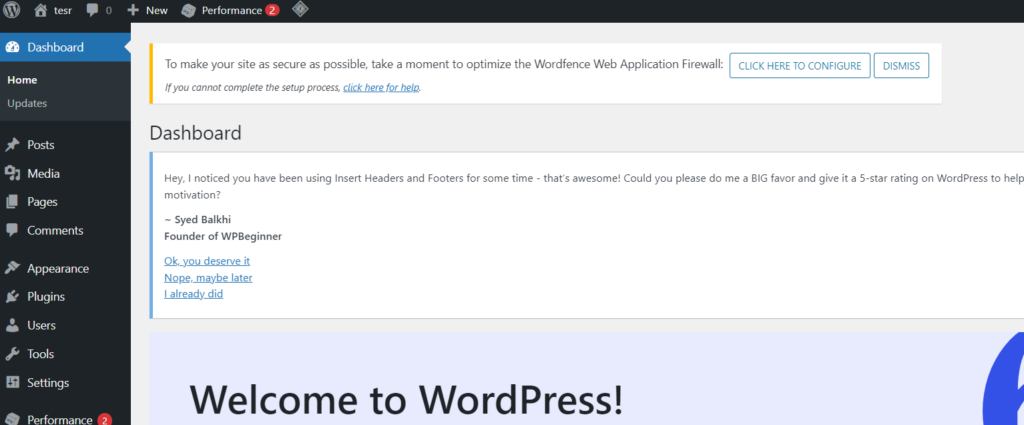Click the diamond-shaped icon in admin bar

click(x=300, y=10)
